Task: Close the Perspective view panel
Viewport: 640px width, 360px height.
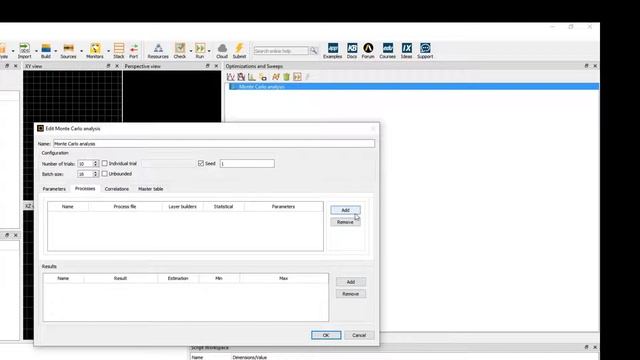Action: tap(216, 66)
